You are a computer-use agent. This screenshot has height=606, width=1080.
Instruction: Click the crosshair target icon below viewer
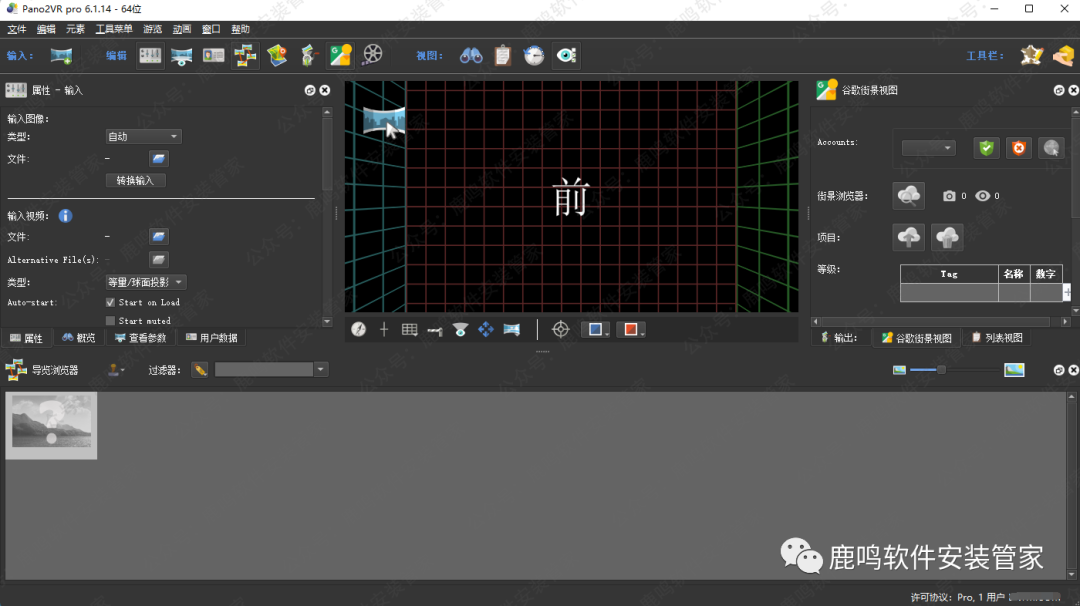[x=561, y=329]
